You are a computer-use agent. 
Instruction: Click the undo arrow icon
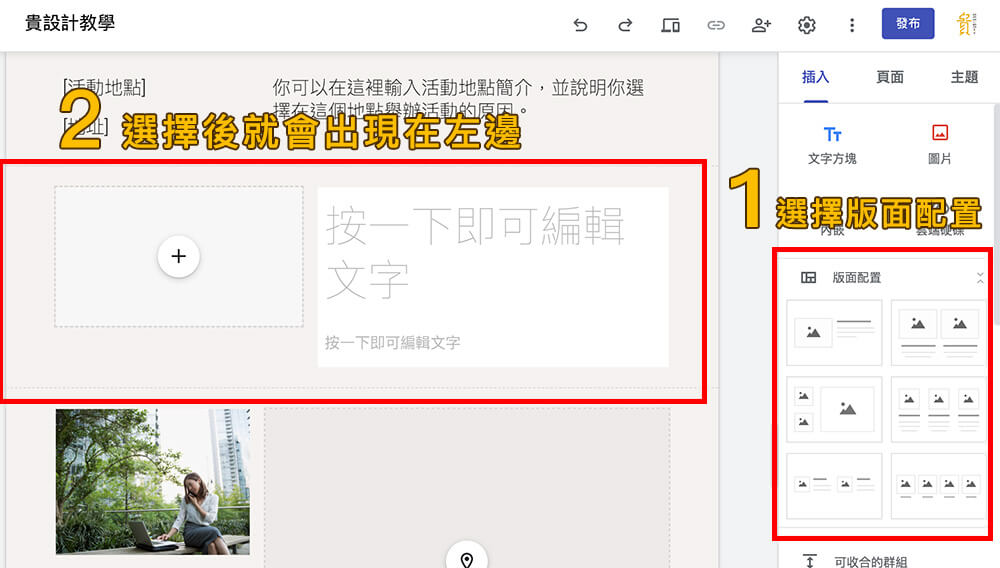coord(580,25)
